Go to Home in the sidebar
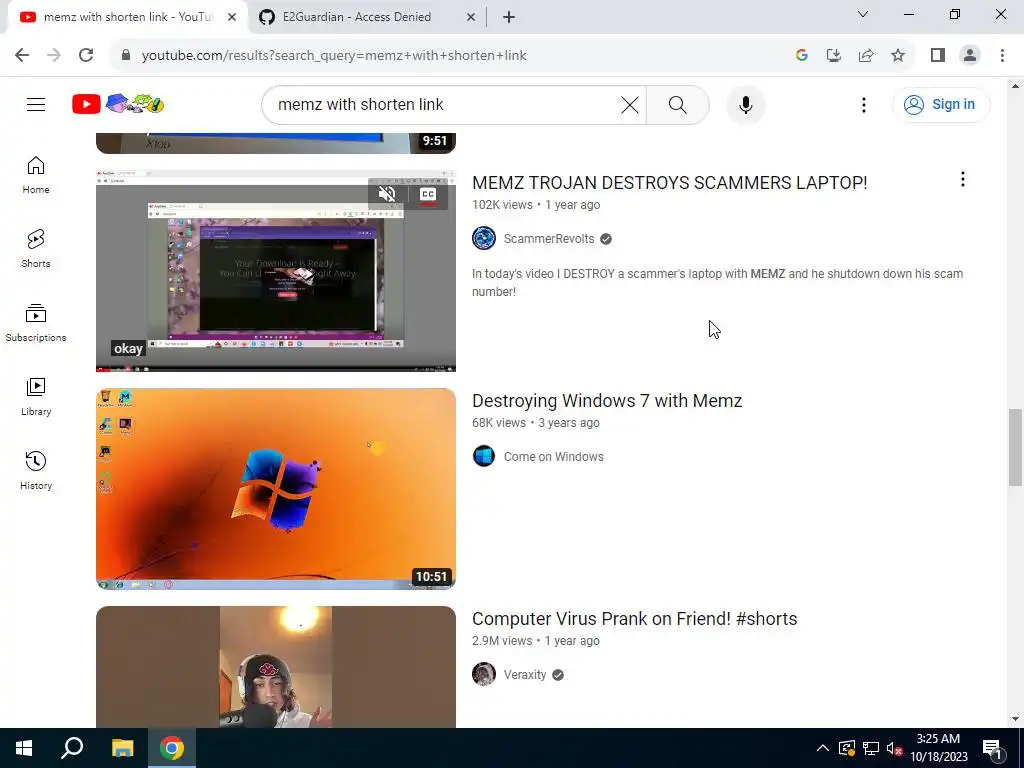 (36, 175)
